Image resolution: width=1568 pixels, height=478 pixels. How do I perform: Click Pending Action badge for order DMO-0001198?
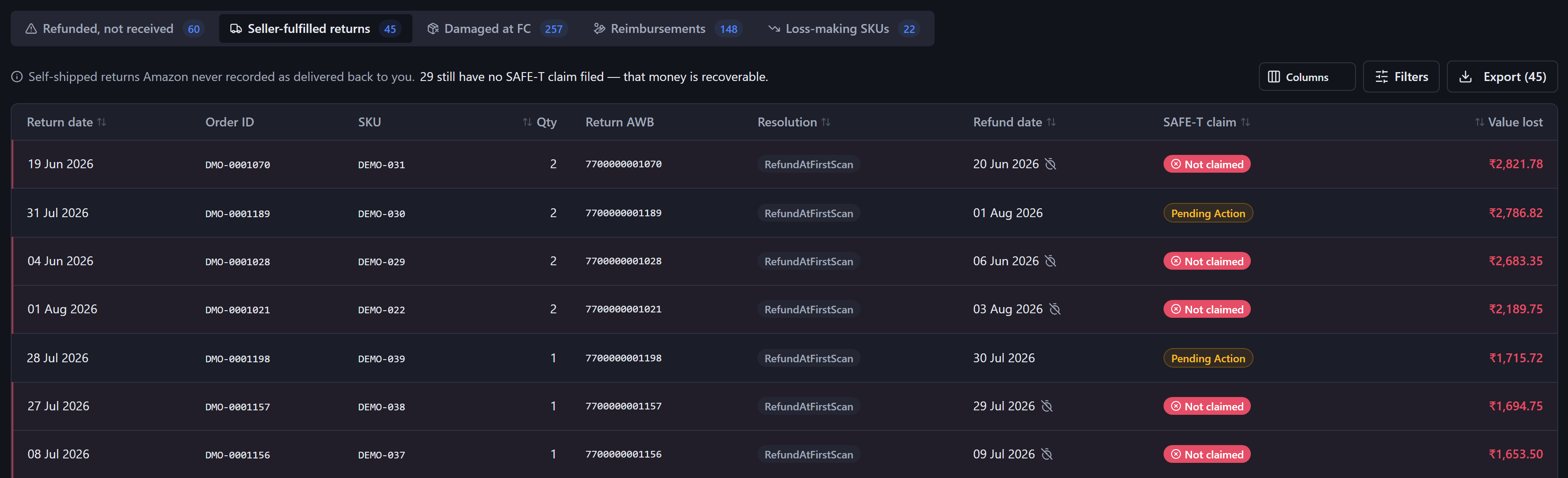(x=1208, y=358)
